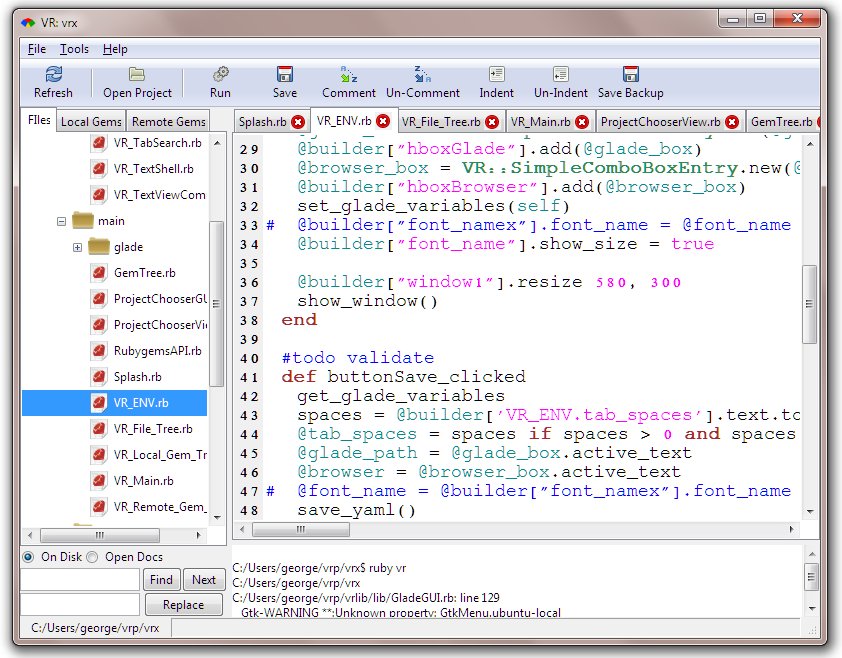842x658 pixels.
Task: Select the Open Docs radio button
Action: point(93,557)
